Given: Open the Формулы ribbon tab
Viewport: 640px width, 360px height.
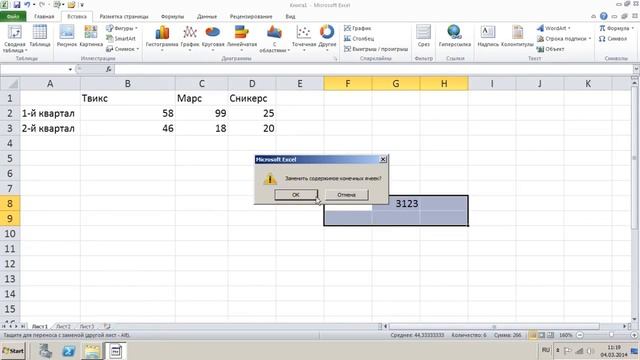Looking at the screenshot, I should click(172, 16).
